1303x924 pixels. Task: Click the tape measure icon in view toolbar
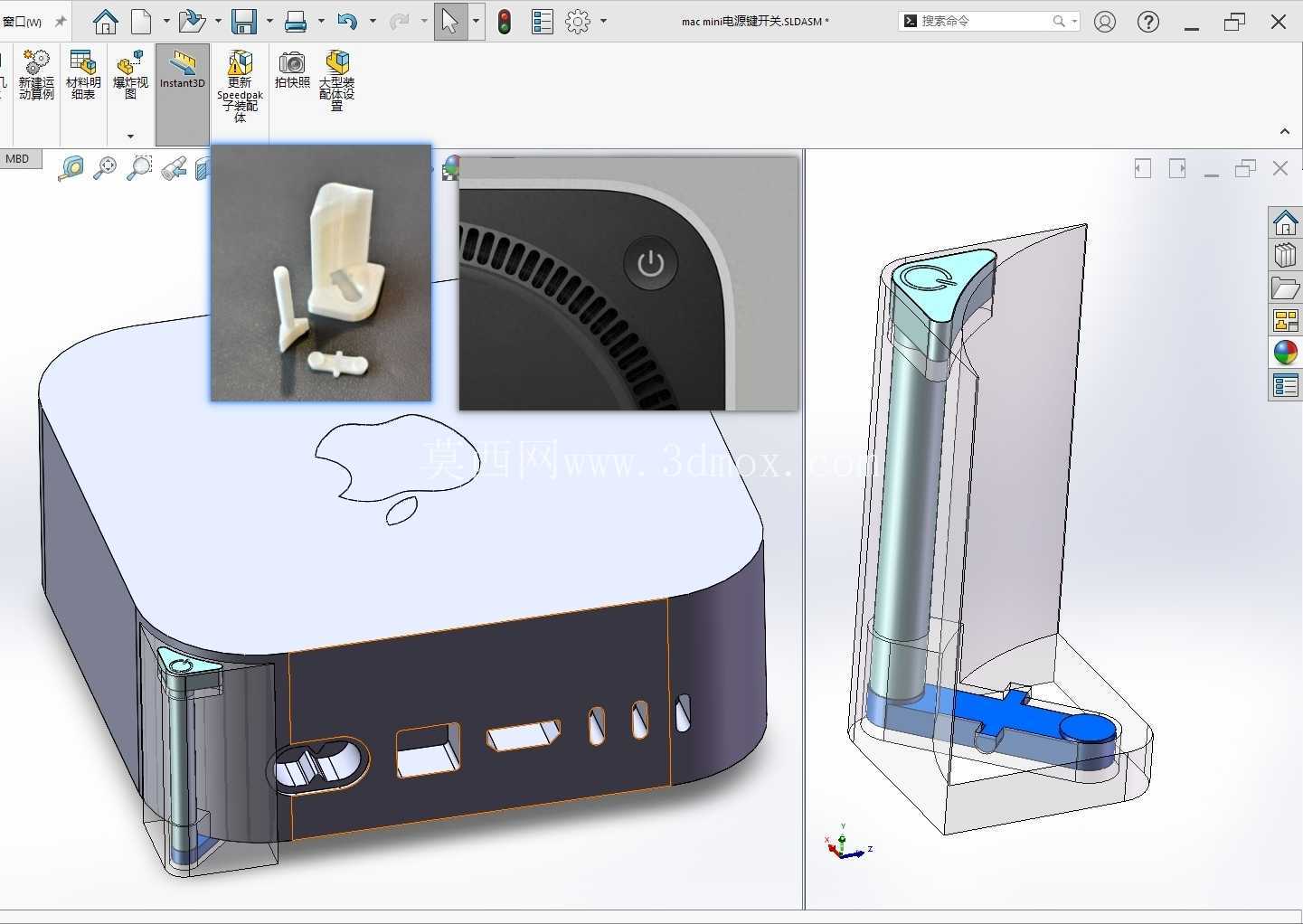71,168
